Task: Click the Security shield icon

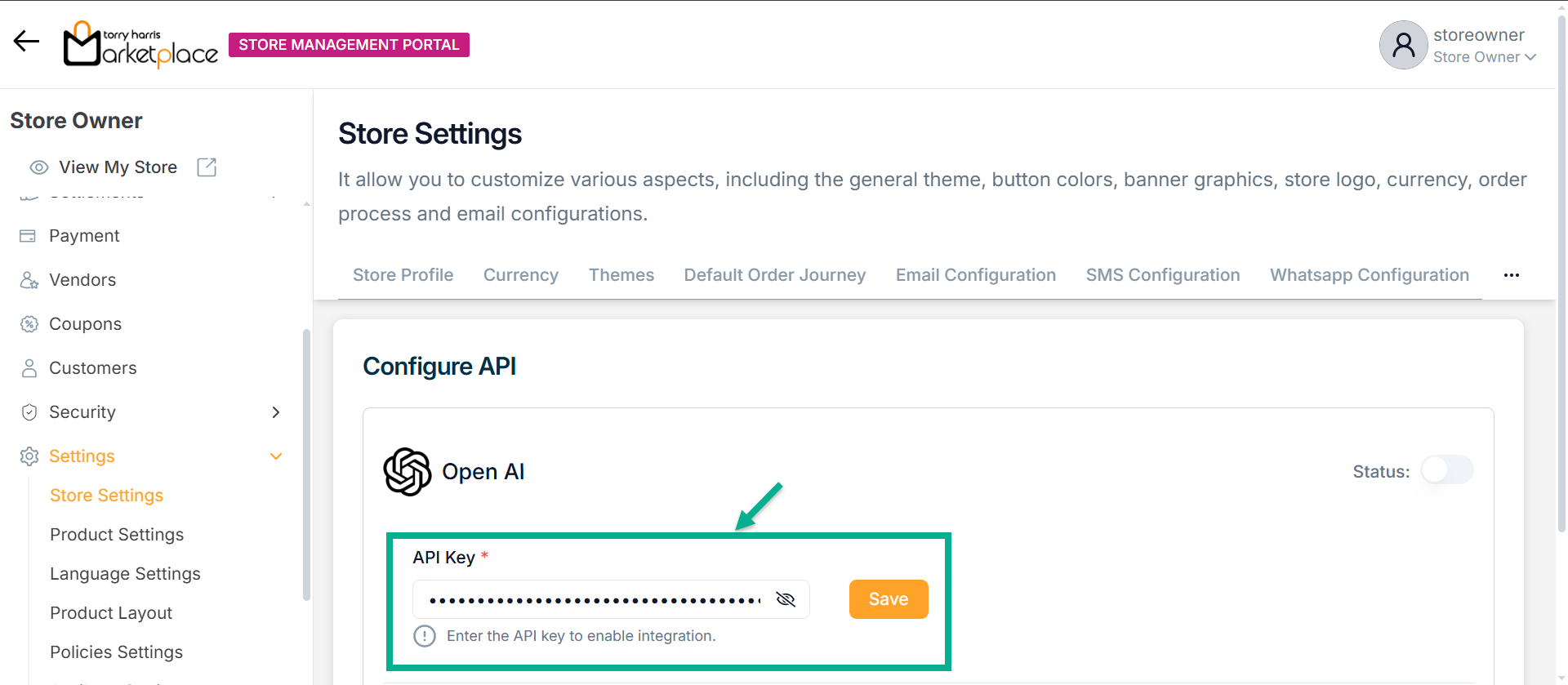Action: (x=29, y=412)
